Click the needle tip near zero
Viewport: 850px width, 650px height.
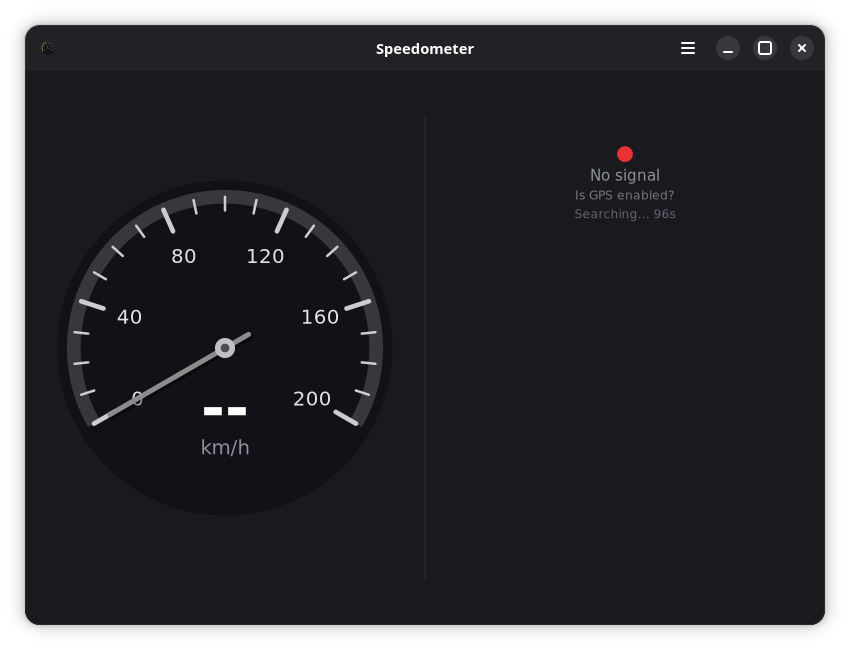click(96, 422)
